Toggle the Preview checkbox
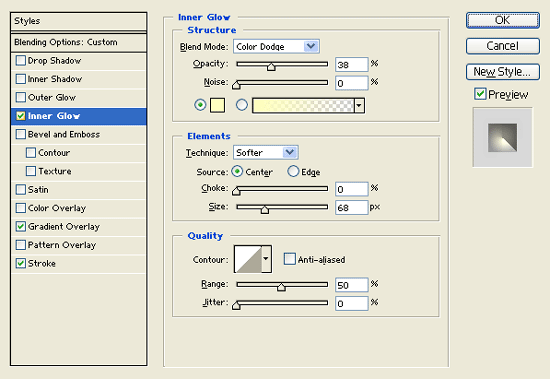The height and width of the screenshot is (379, 550). coord(480,94)
